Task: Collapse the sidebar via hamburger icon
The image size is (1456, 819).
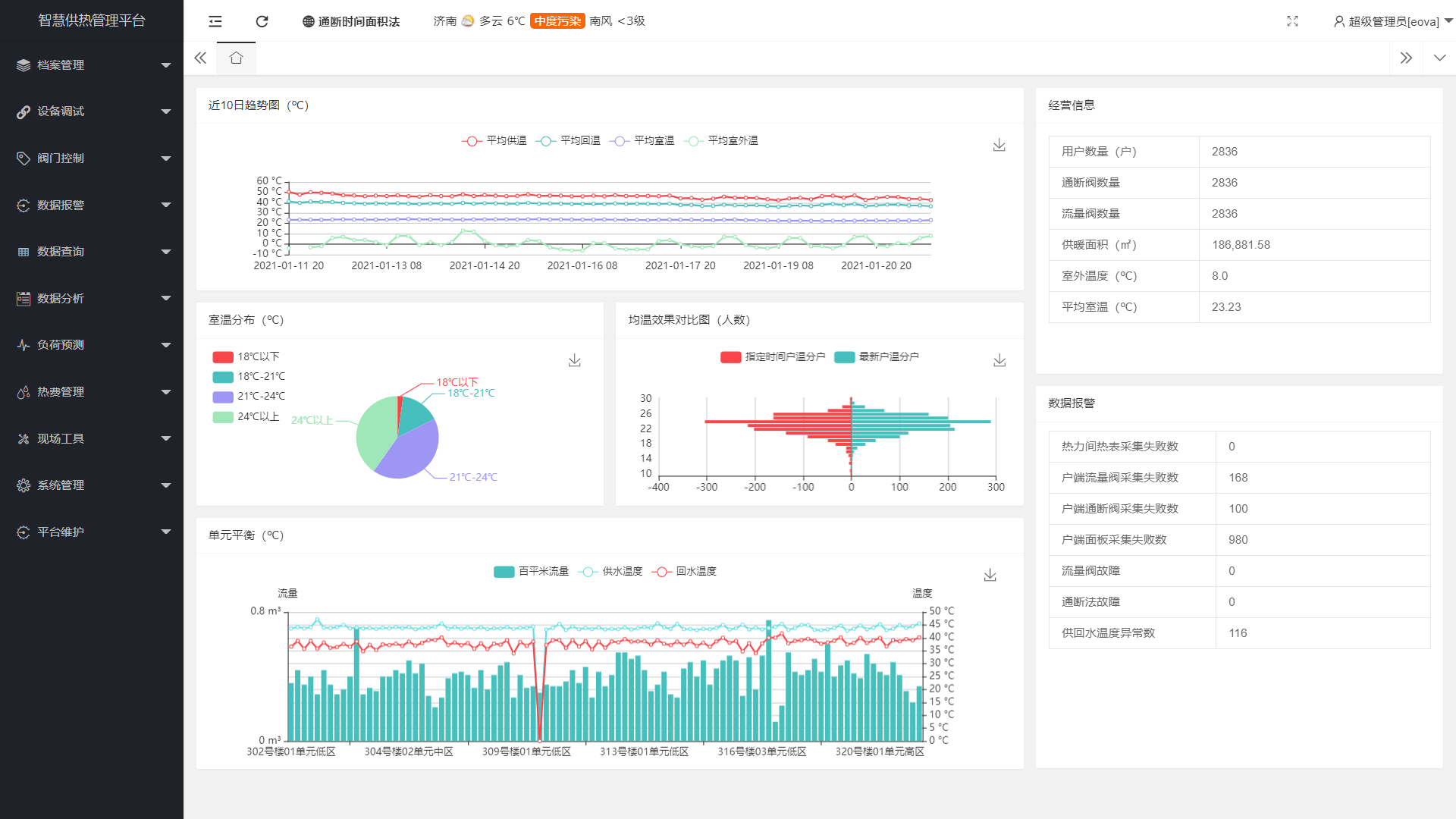Action: pos(215,21)
